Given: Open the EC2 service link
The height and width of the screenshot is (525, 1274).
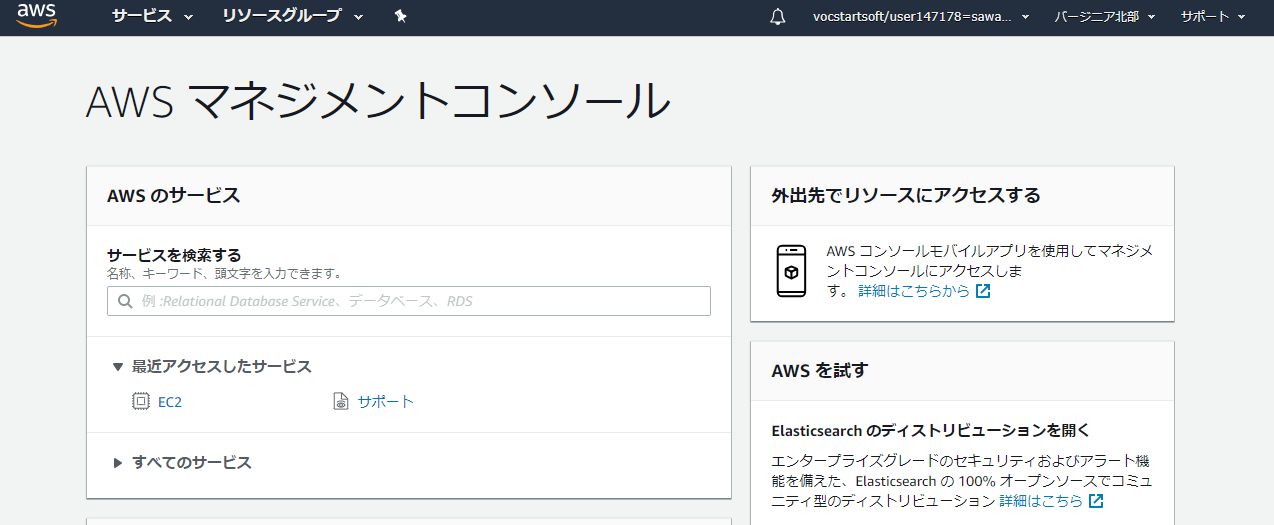Looking at the screenshot, I should tap(170, 402).
